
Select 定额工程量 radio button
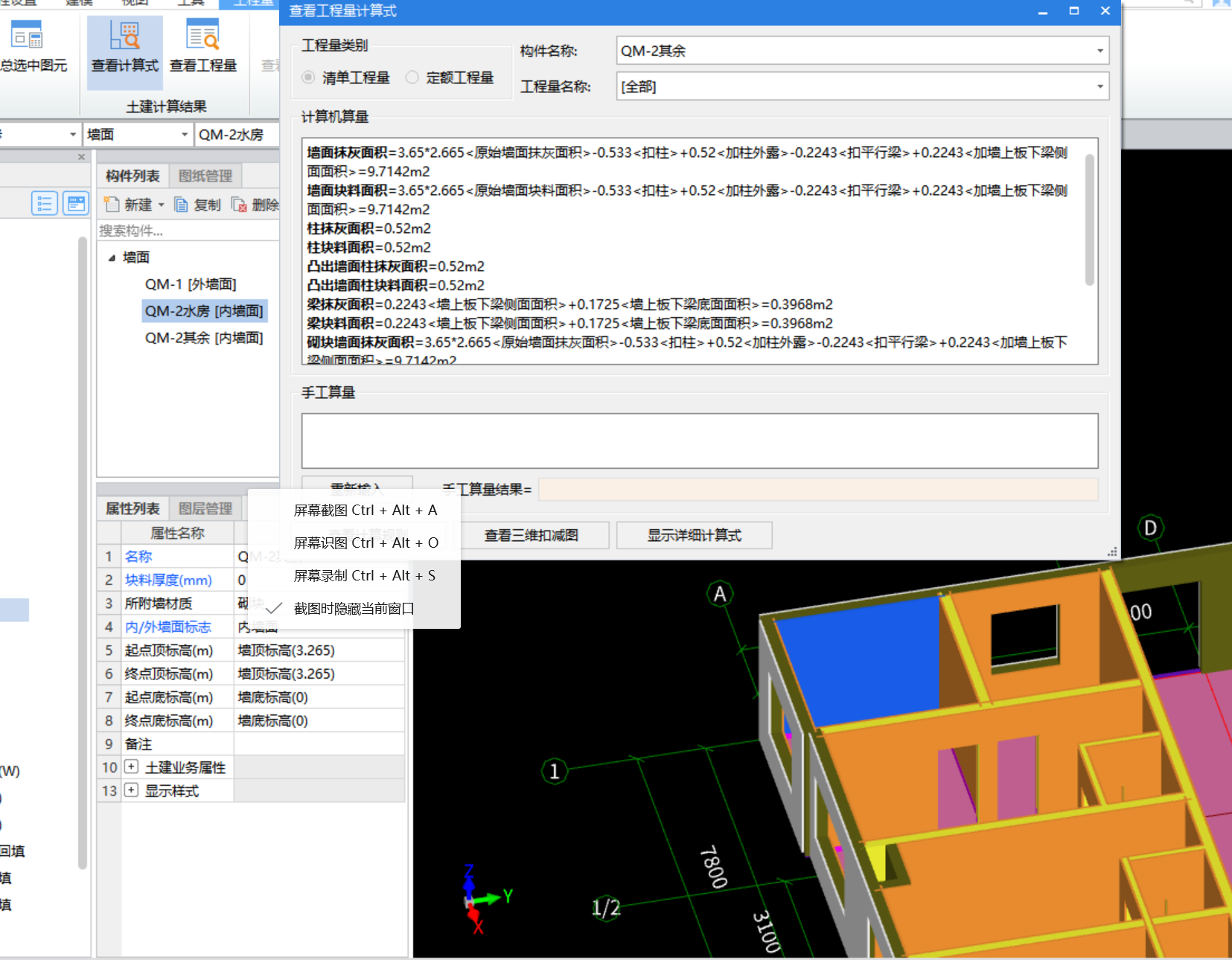pos(412,77)
